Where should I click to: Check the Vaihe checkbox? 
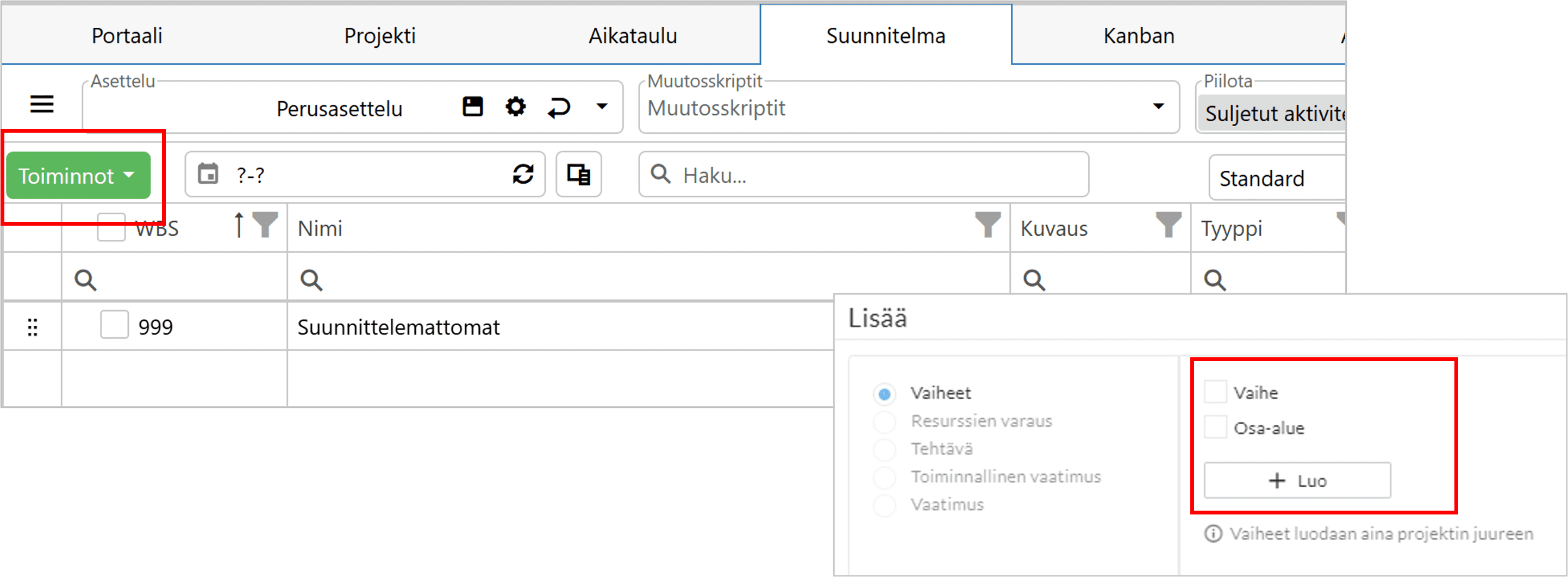1215,392
